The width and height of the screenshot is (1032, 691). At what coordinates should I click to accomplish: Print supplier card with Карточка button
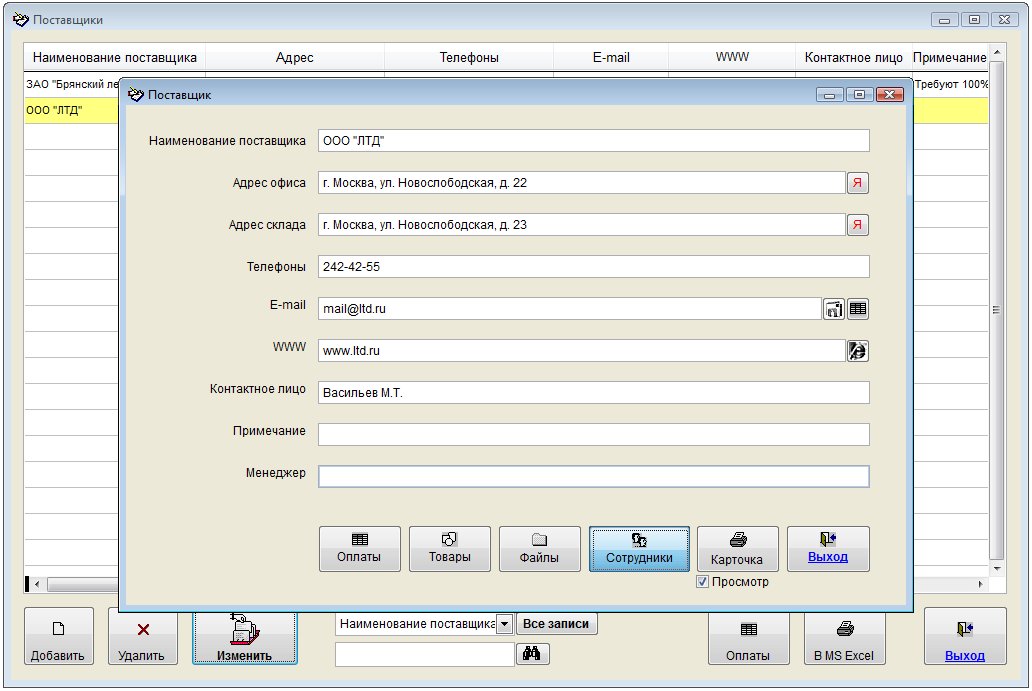(737, 549)
